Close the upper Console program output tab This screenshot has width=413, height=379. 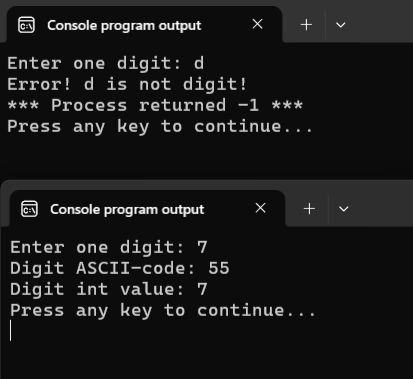pyautogui.click(x=257, y=24)
